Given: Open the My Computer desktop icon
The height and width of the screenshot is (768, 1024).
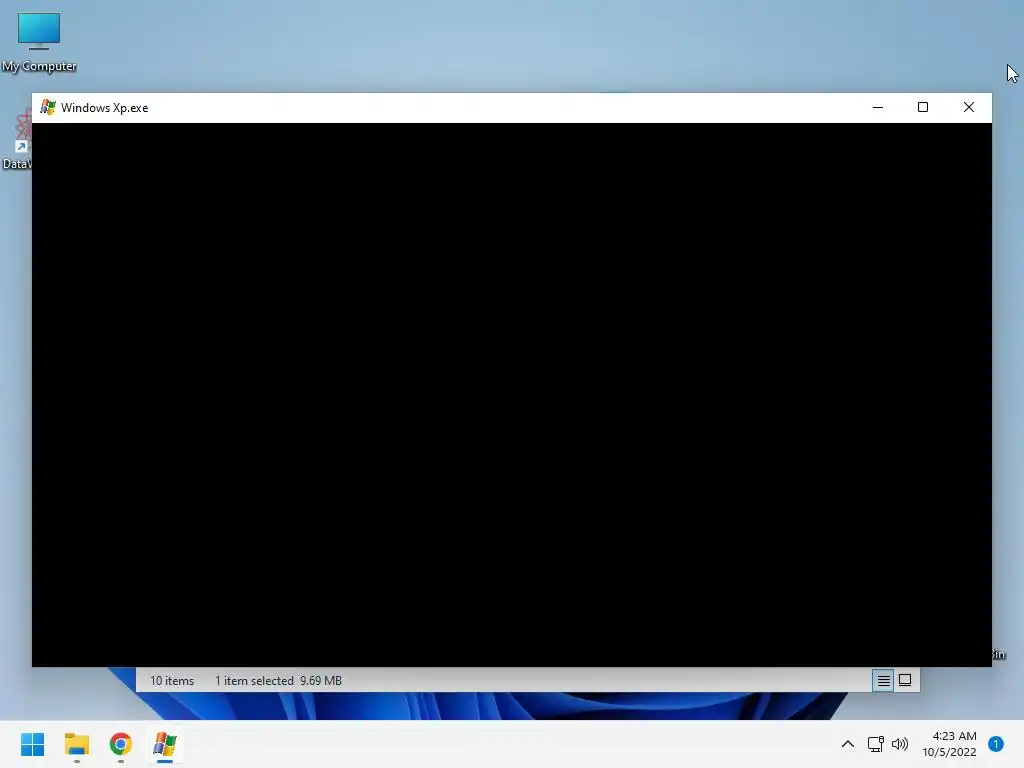Looking at the screenshot, I should [39, 42].
